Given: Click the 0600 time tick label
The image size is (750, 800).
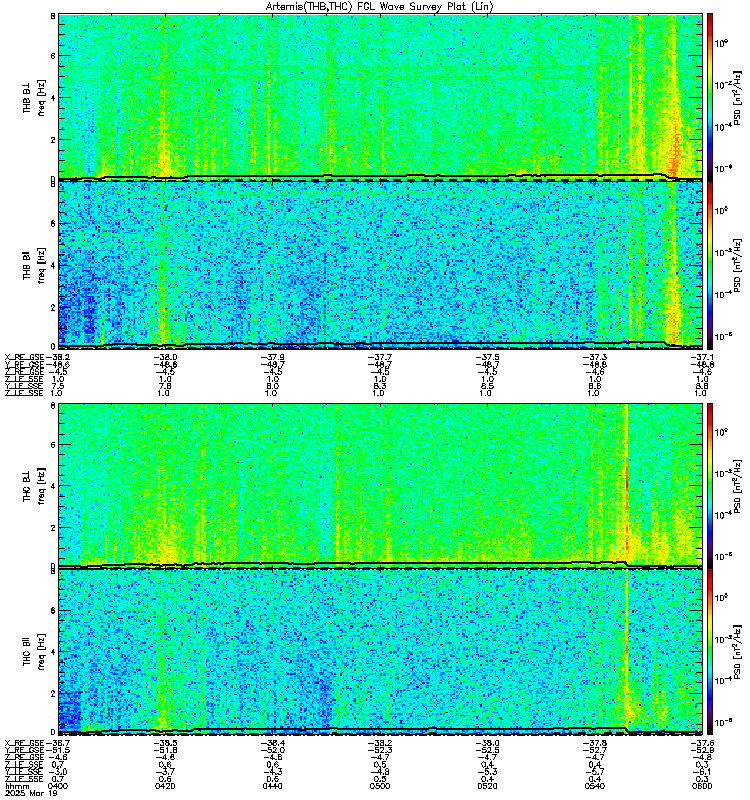Looking at the screenshot, I should point(702,786).
